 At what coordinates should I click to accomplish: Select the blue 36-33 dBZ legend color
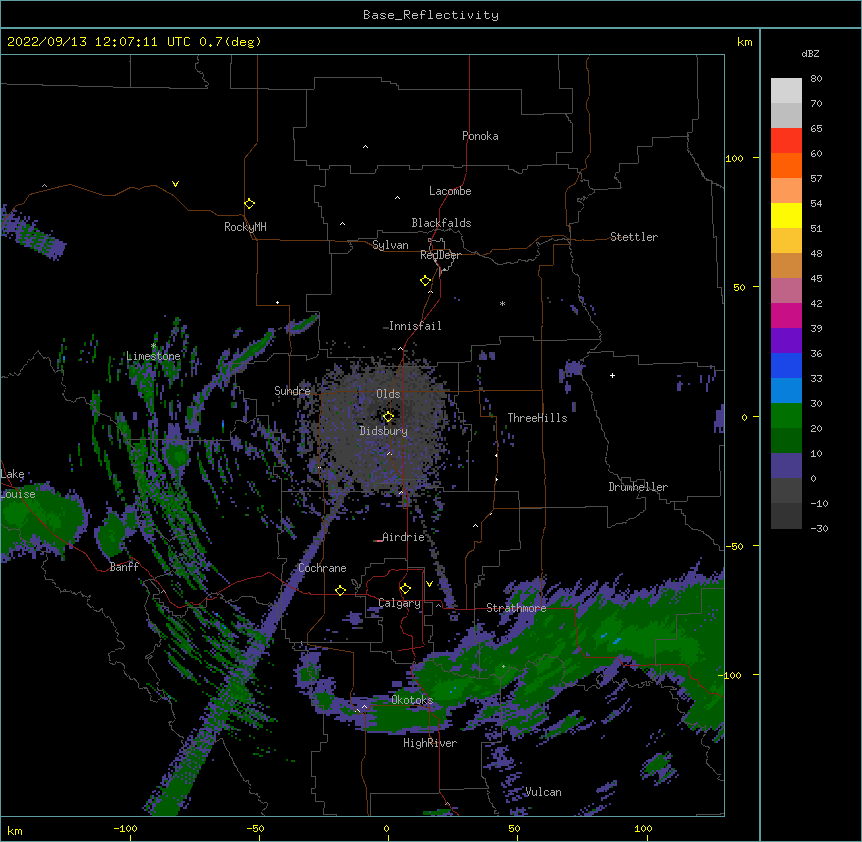(786, 365)
